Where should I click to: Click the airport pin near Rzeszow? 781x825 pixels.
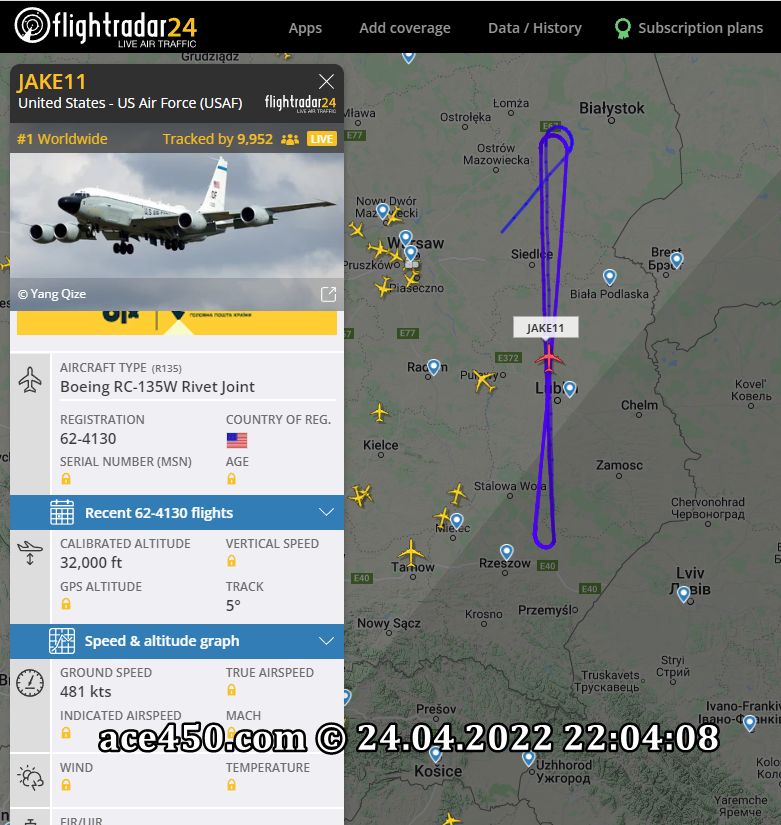pos(506,551)
